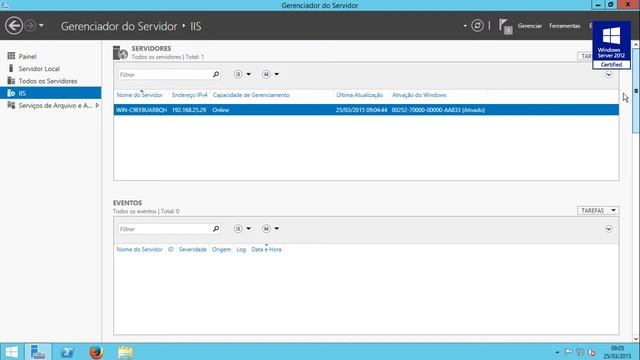The width and height of the screenshot is (640, 360).
Task: Sort events by Nome do Servidor
Action: click(140, 249)
